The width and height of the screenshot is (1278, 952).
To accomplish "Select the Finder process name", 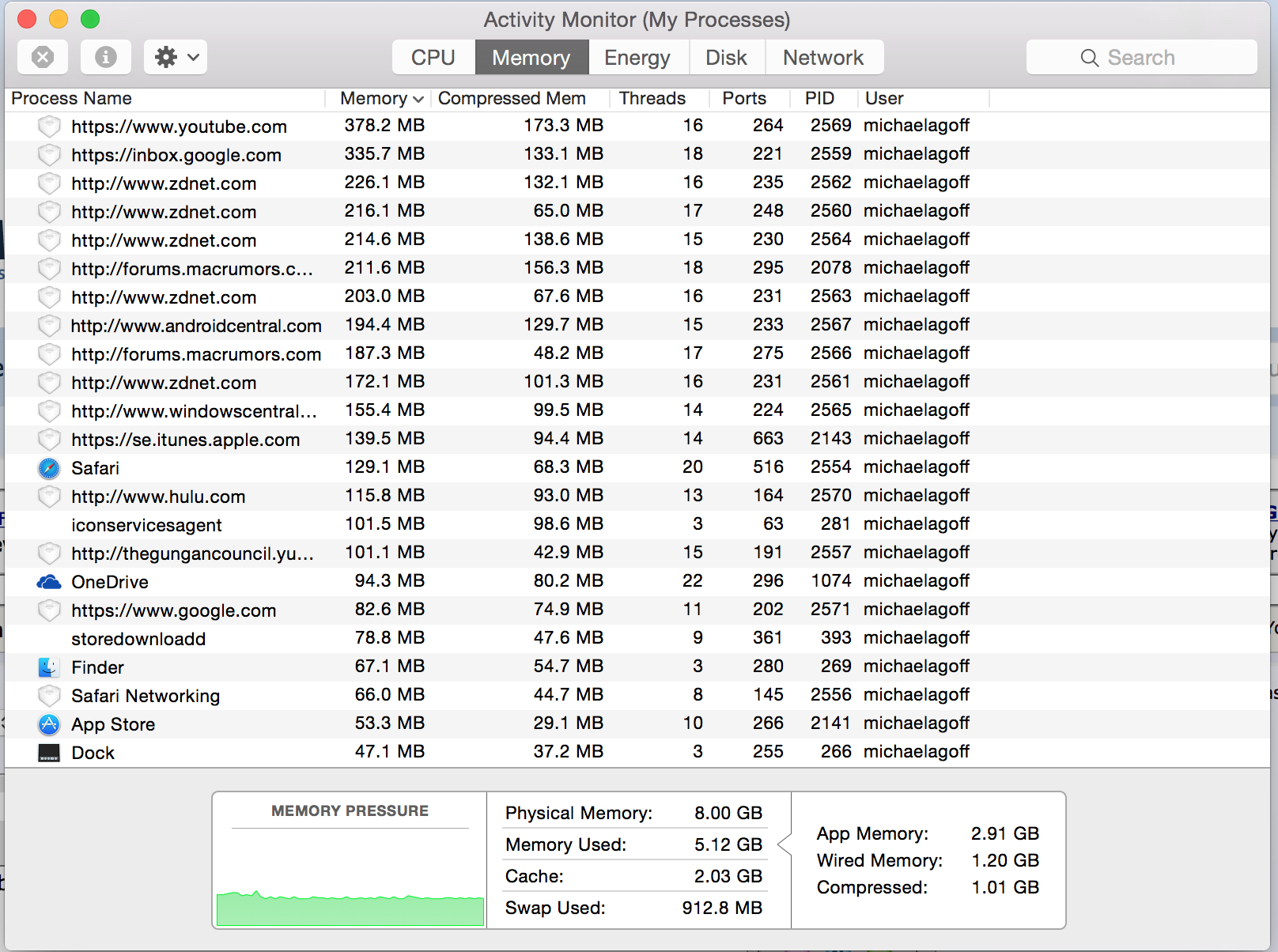I will [x=97, y=667].
